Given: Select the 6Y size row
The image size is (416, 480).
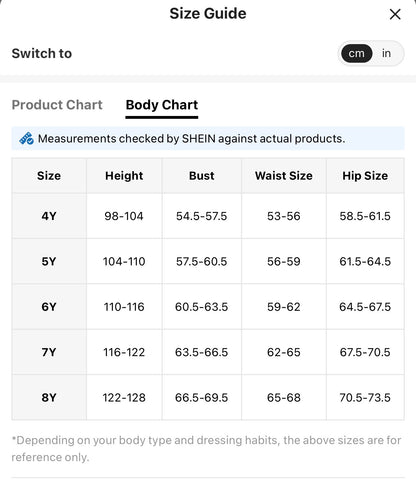Looking at the screenshot, I should [208, 307].
